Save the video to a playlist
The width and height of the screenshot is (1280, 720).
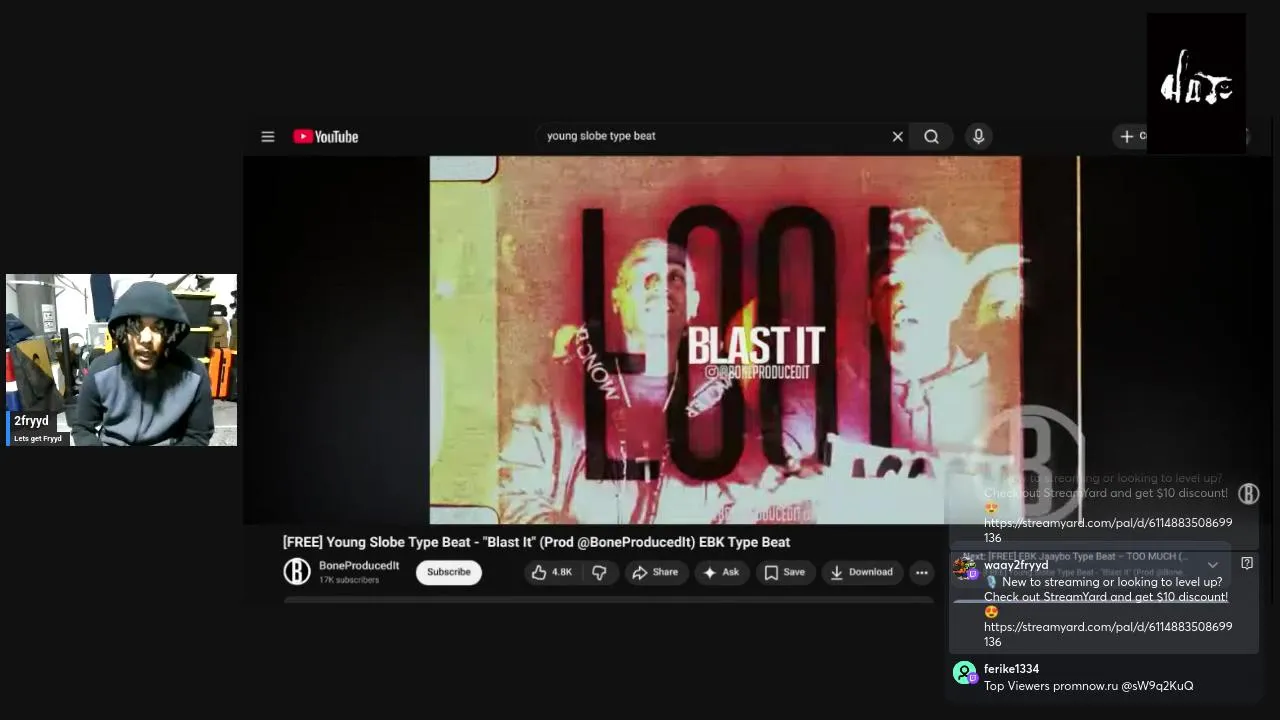coord(785,572)
